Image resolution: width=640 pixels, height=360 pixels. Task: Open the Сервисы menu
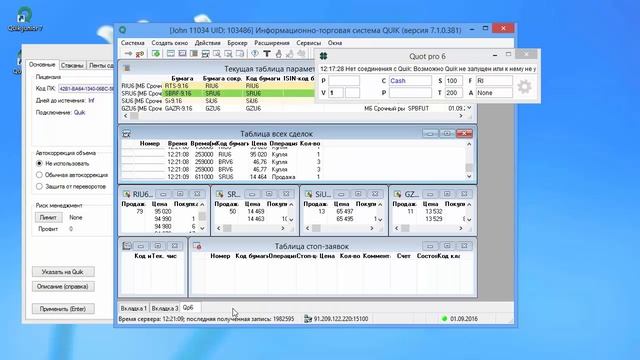coord(309,43)
